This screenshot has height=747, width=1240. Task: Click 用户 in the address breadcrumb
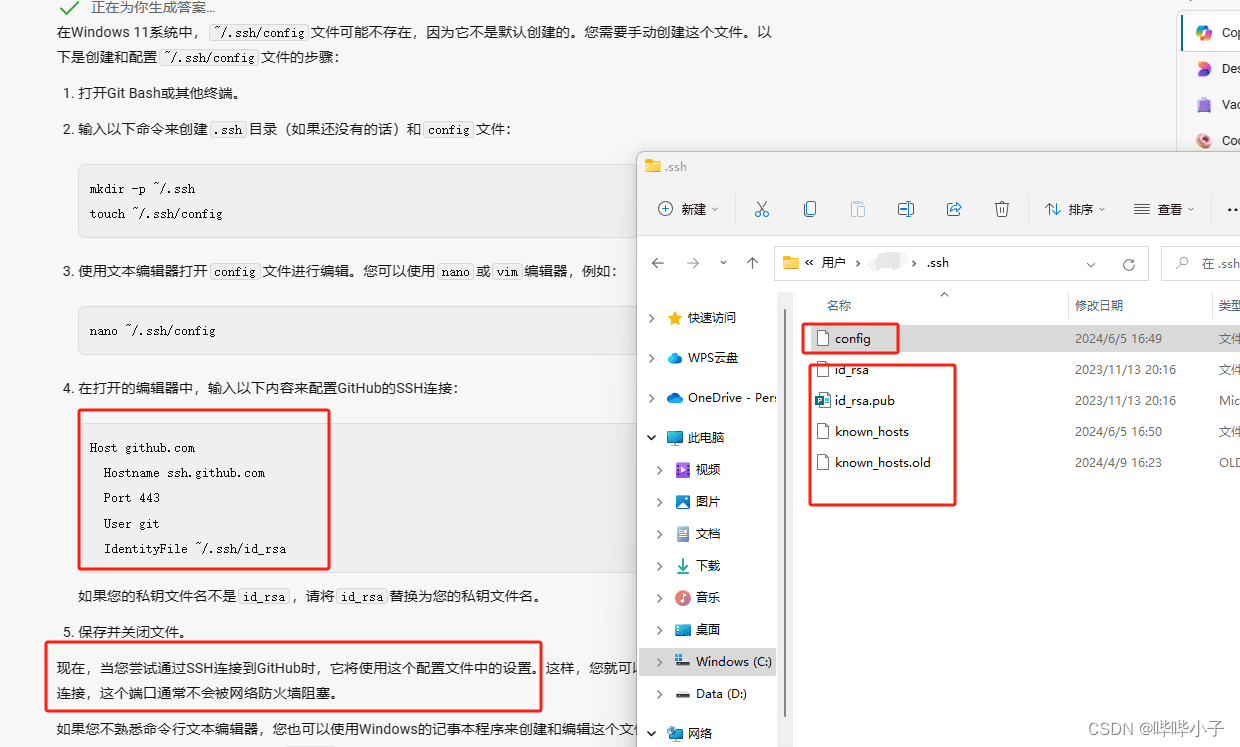pos(833,263)
